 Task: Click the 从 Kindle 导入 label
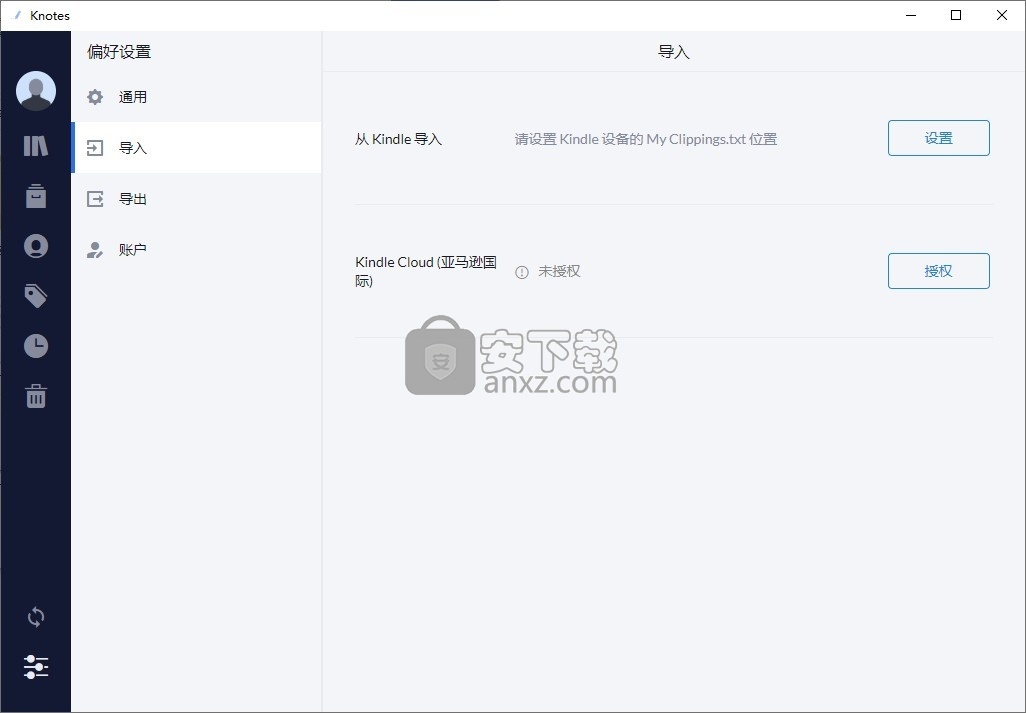pyautogui.click(x=398, y=139)
